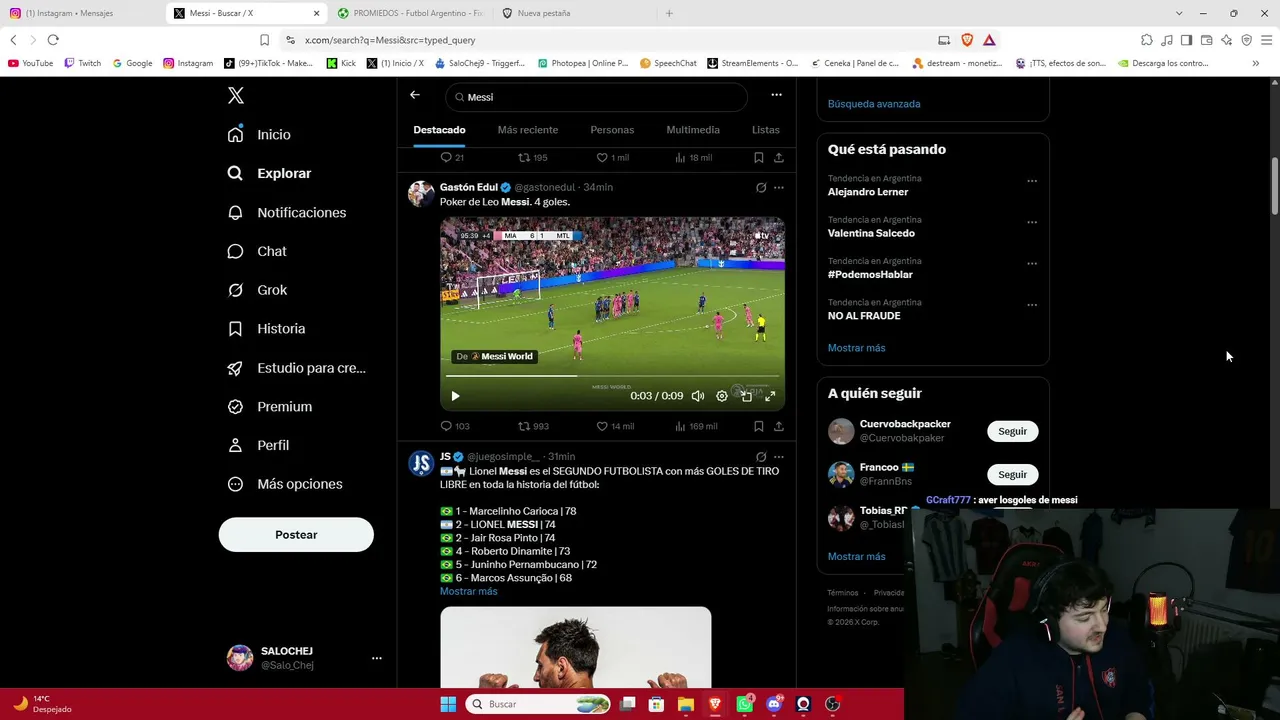Open Historia in the sidebar
Image resolution: width=1280 pixels, height=720 pixels.
pyautogui.click(x=266, y=329)
